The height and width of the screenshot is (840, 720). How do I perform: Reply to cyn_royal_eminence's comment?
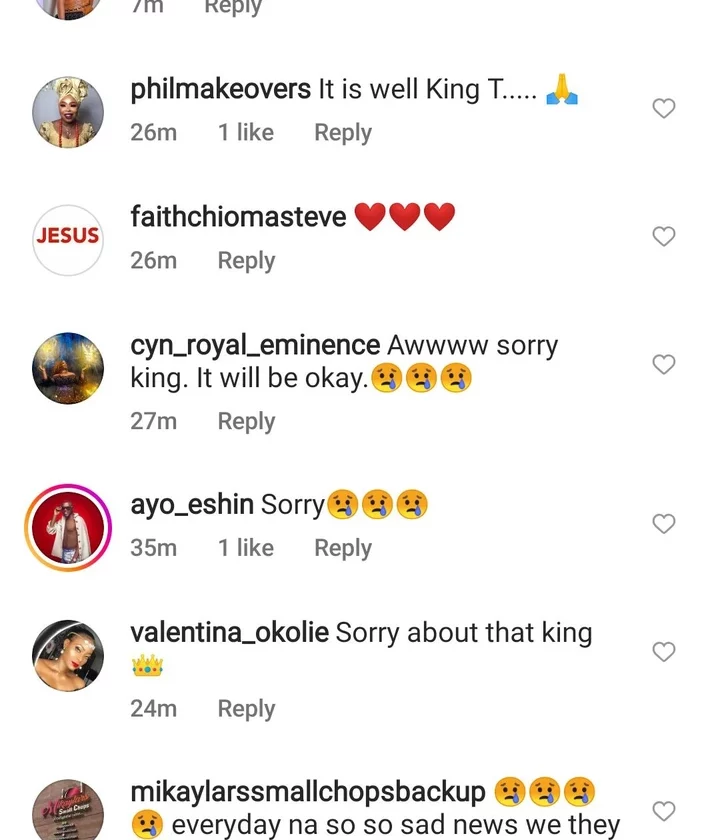246,422
